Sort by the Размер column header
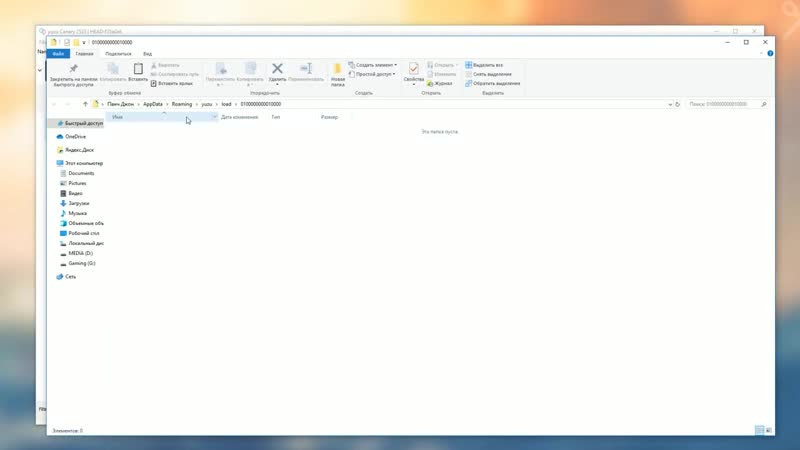800x450 pixels. [x=330, y=117]
